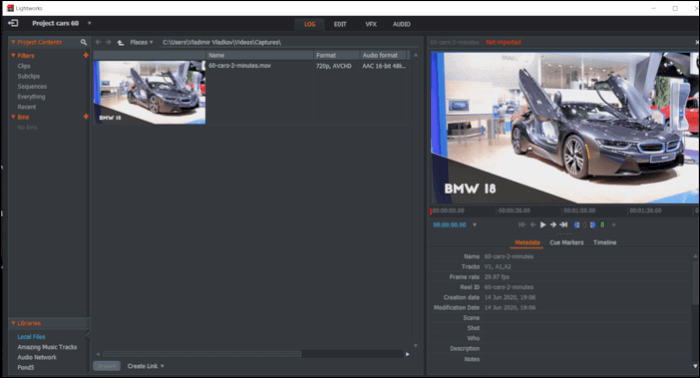Click the blue timecode 00:00:00.00 field
The width and height of the screenshot is (700, 378).
click(x=450, y=225)
